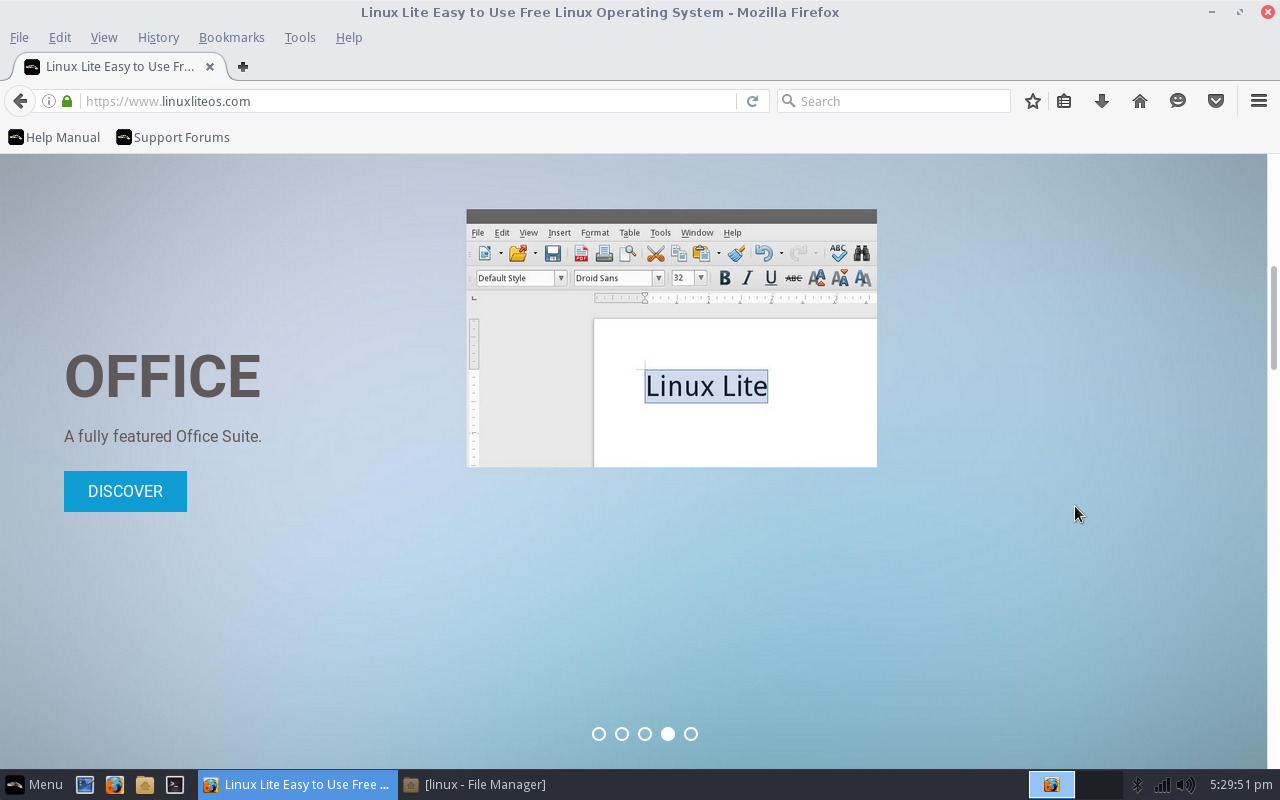The height and width of the screenshot is (800, 1280).
Task: Open the Firefox Hello chat icon
Action: 1178,101
